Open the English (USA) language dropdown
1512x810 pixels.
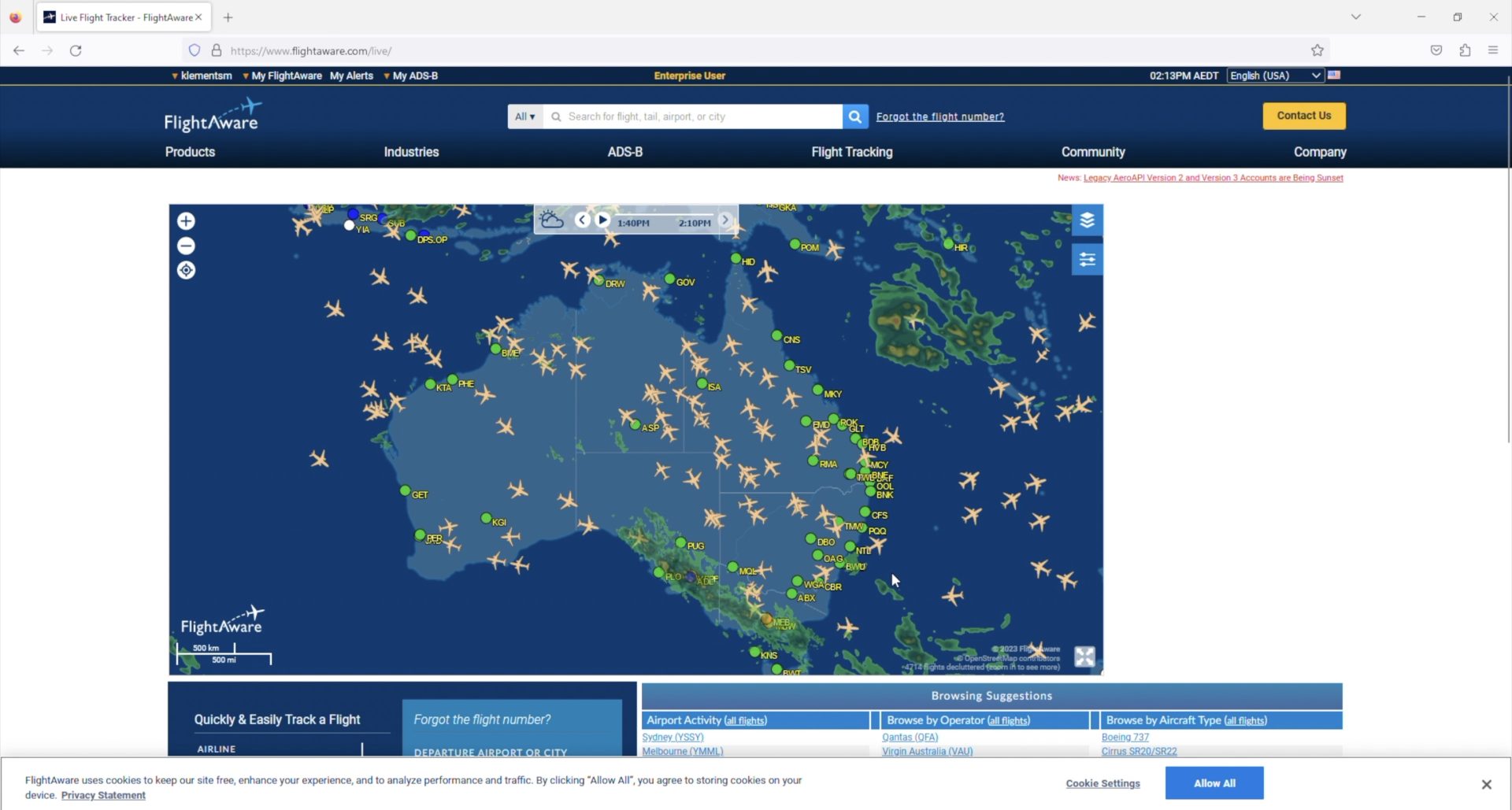[1274, 75]
